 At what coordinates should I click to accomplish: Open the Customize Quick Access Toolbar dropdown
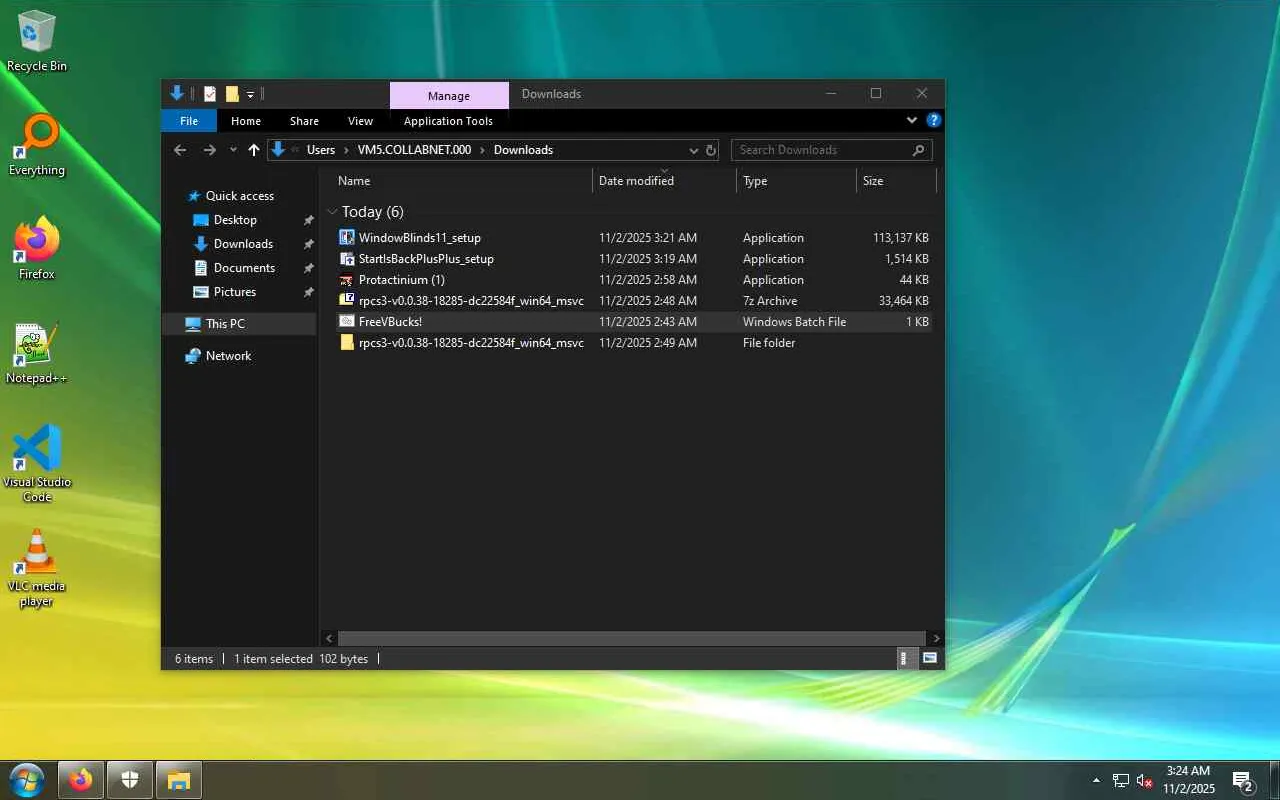[250, 94]
